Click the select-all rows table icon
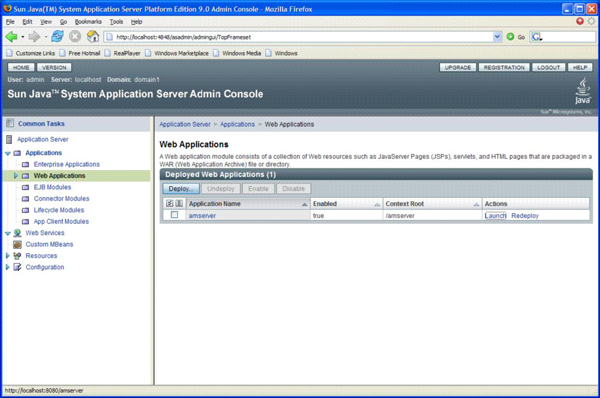This screenshot has height=398, width=600. tap(170, 204)
